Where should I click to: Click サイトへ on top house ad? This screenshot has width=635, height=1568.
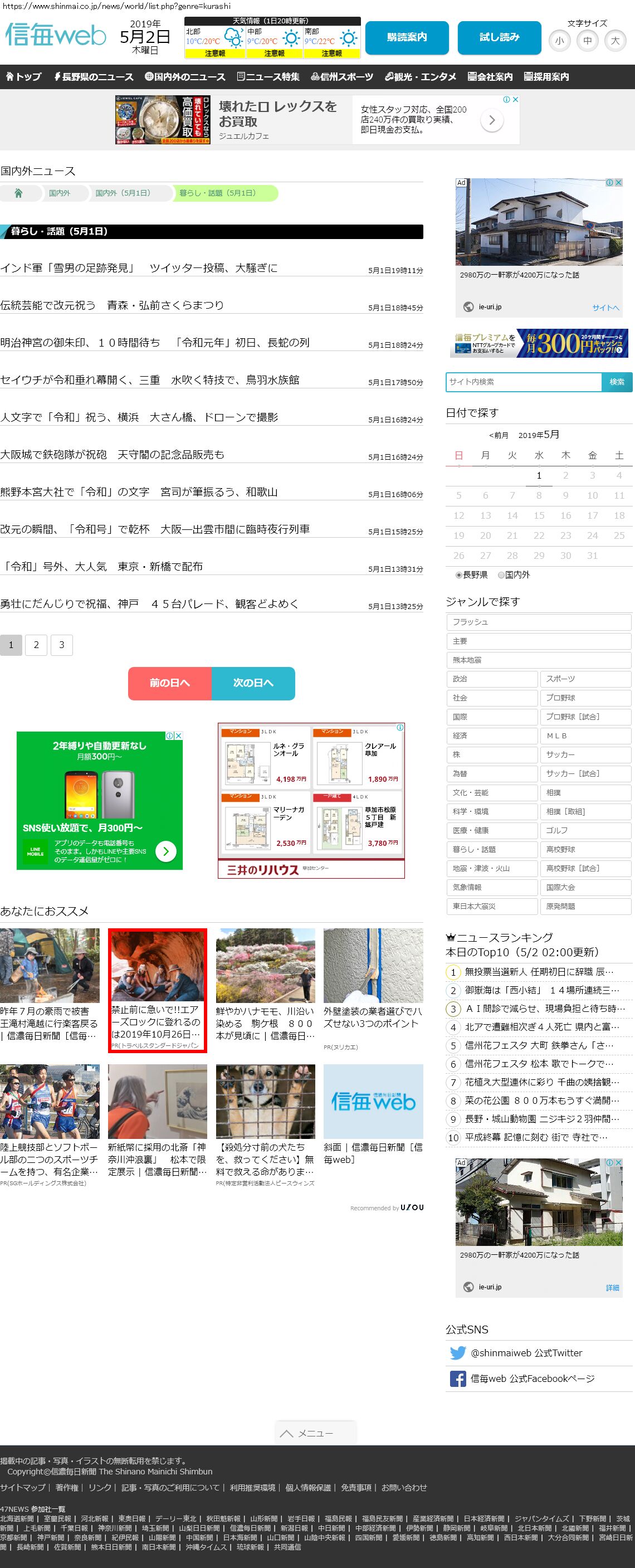(x=606, y=308)
